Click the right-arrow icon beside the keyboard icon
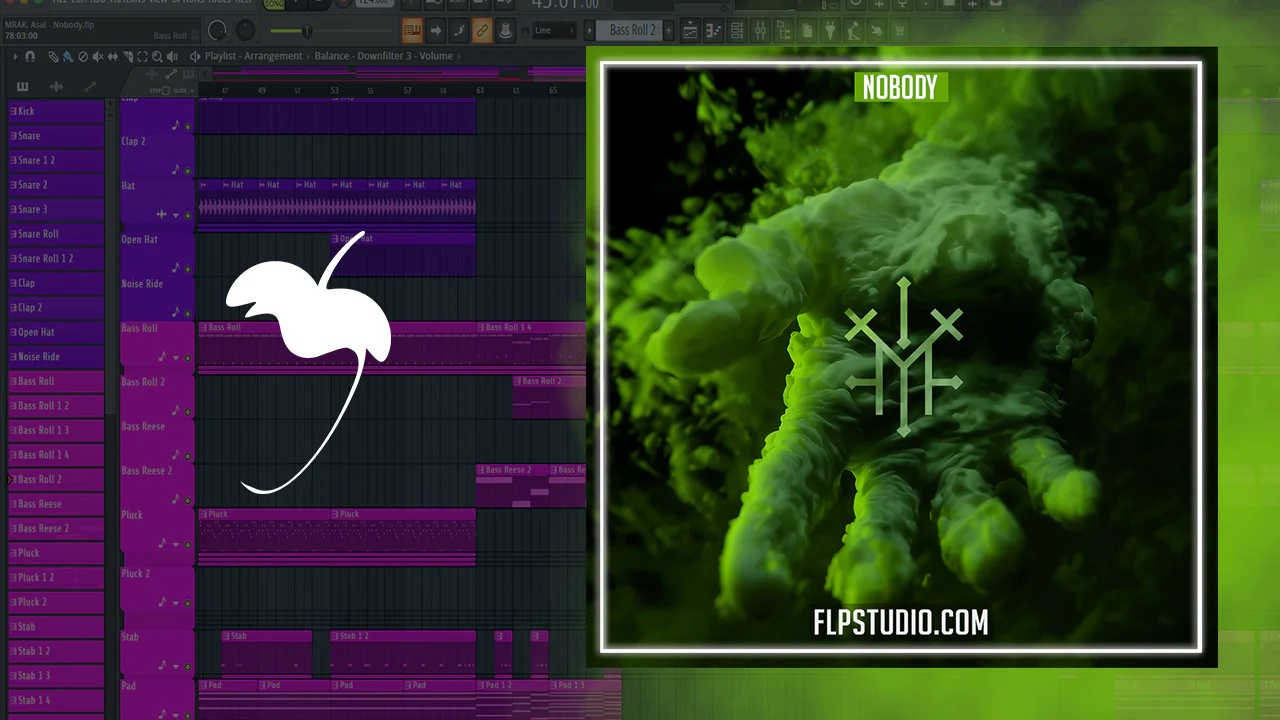Viewport: 1280px width, 720px height. (x=436, y=30)
